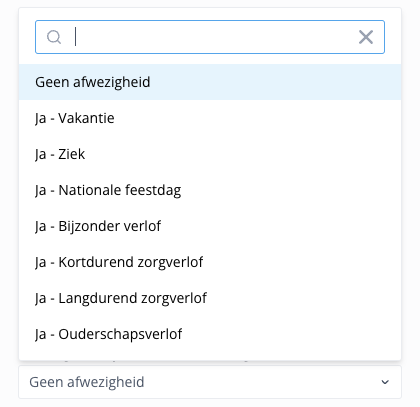Image resolution: width=420 pixels, height=407 pixels.
Task: Choose Ja - Vakantie from the list
Action: 210,118
